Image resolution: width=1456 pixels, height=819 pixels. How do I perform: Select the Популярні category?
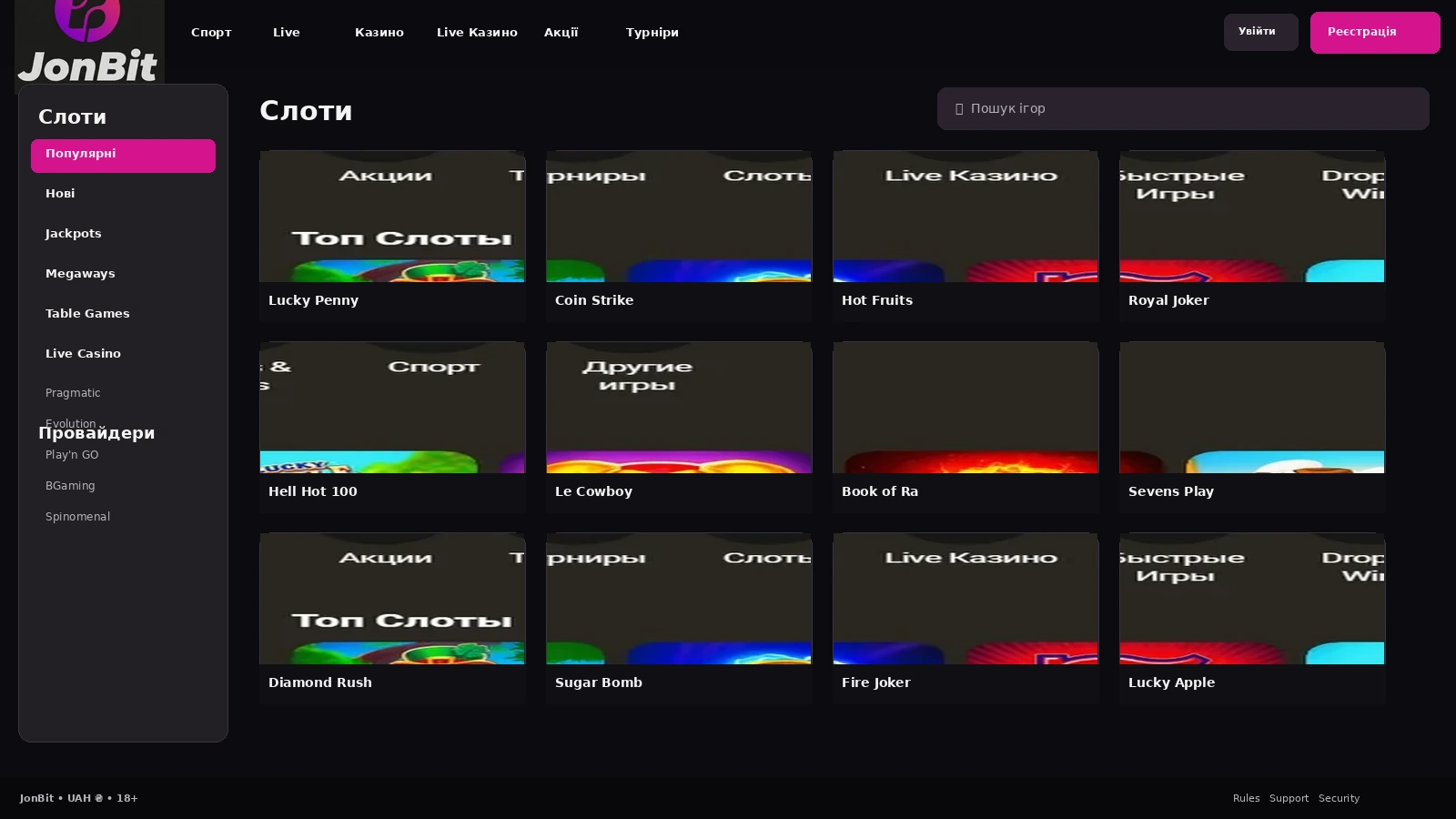click(123, 156)
